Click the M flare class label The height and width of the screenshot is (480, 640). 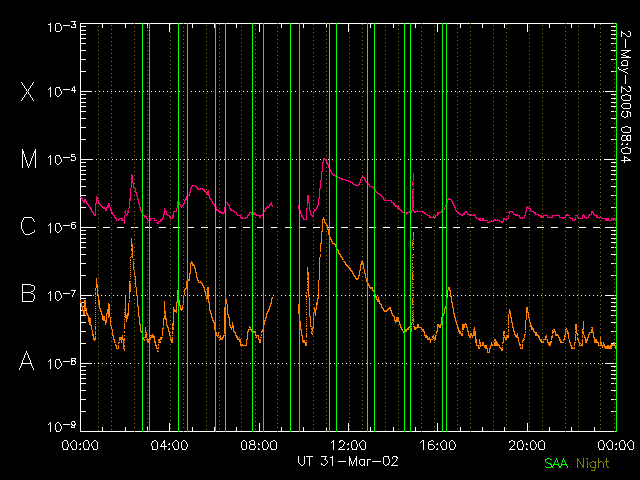click(x=29, y=159)
